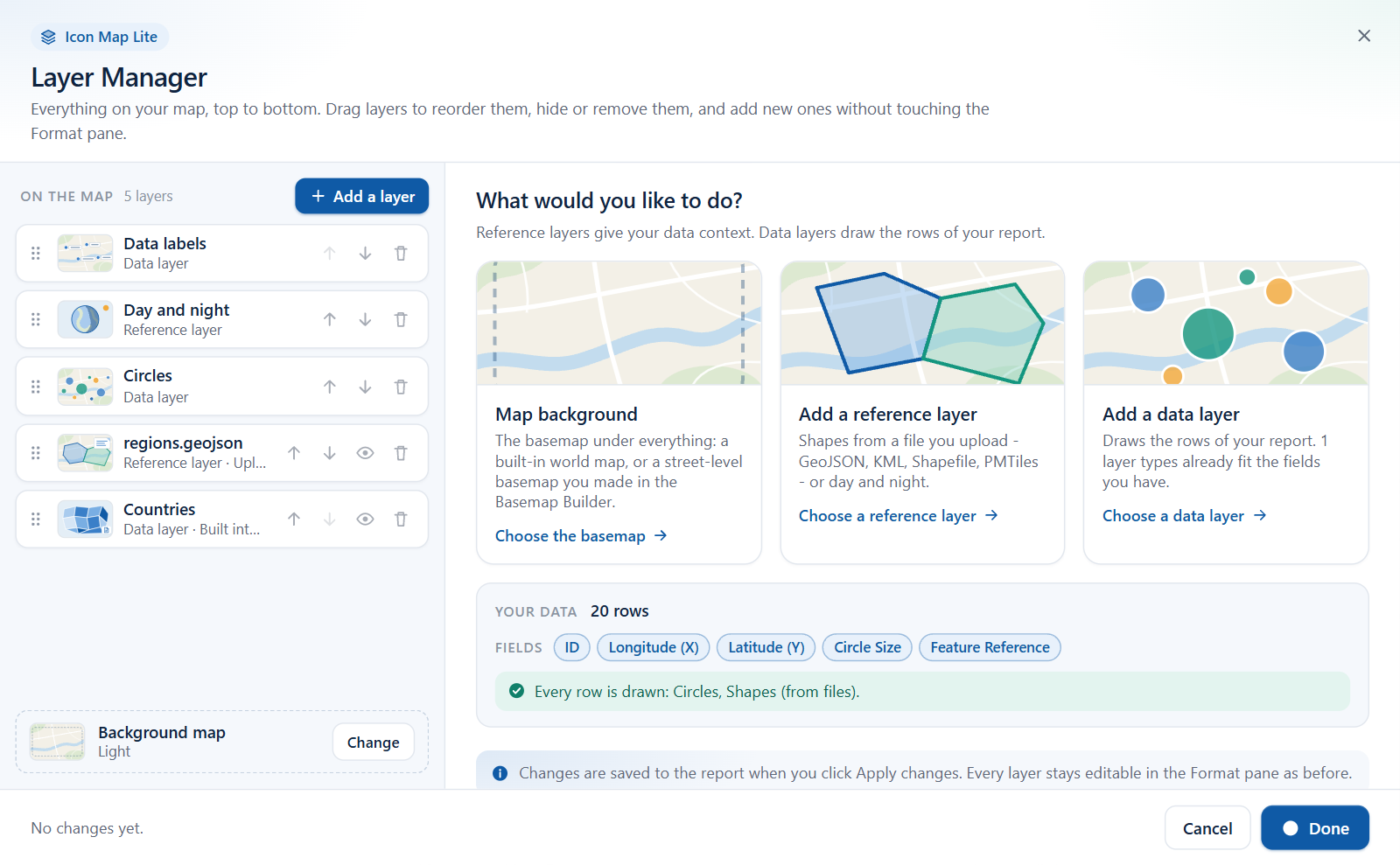Open Choose a data layer link
This screenshot has width=1400, height=865.
point(1185,516)
